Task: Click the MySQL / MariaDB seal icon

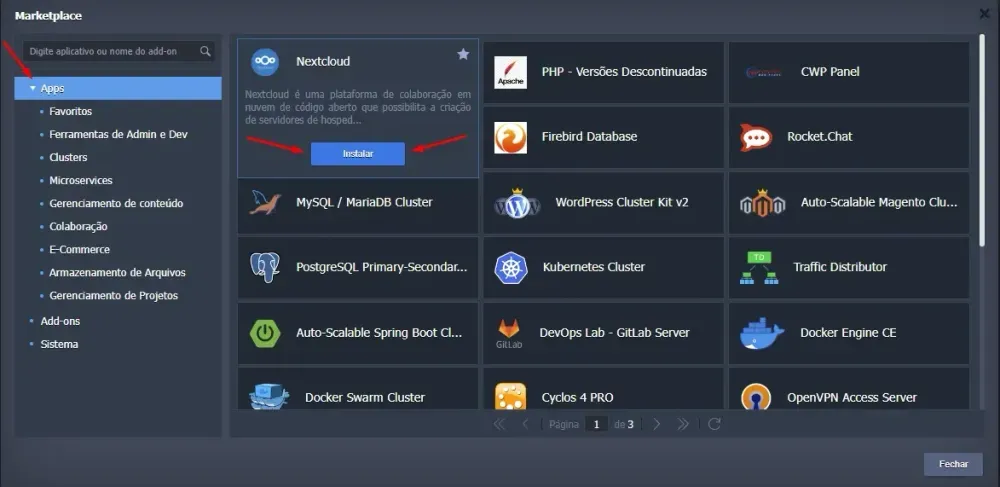Action: 265,202
